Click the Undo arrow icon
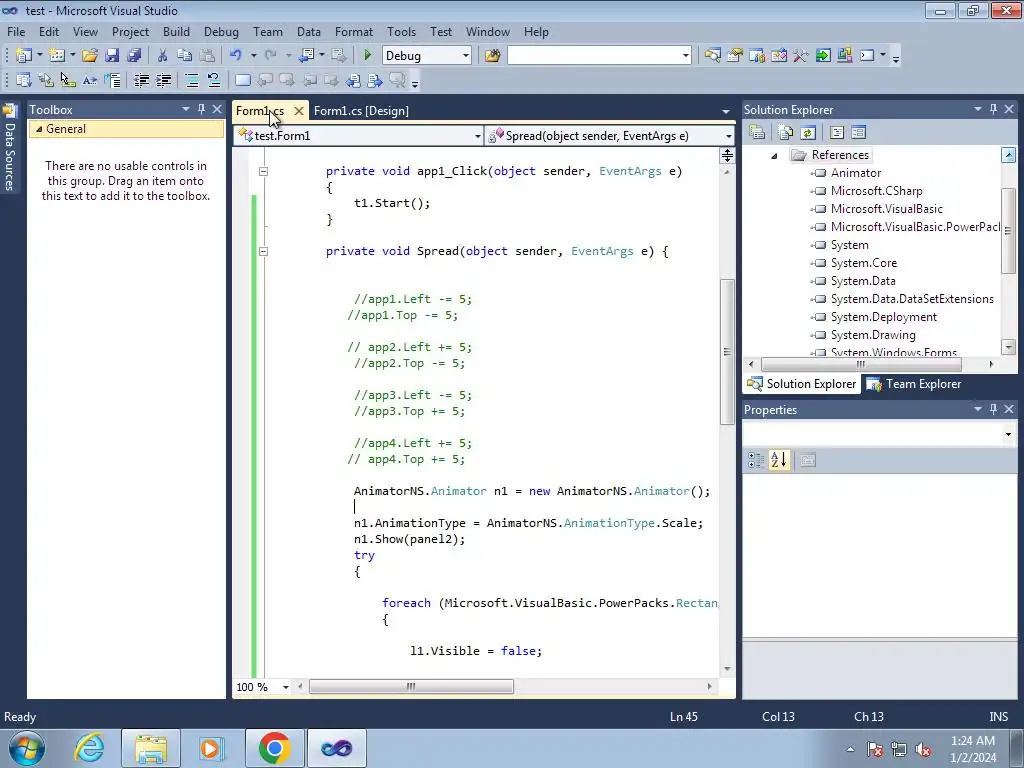 pos(236,56)
